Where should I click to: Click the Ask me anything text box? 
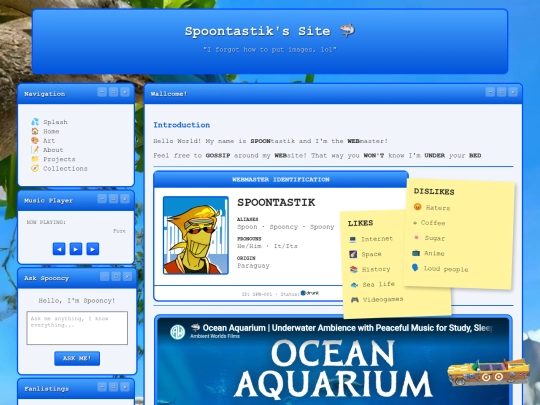[x=77, y=328]
